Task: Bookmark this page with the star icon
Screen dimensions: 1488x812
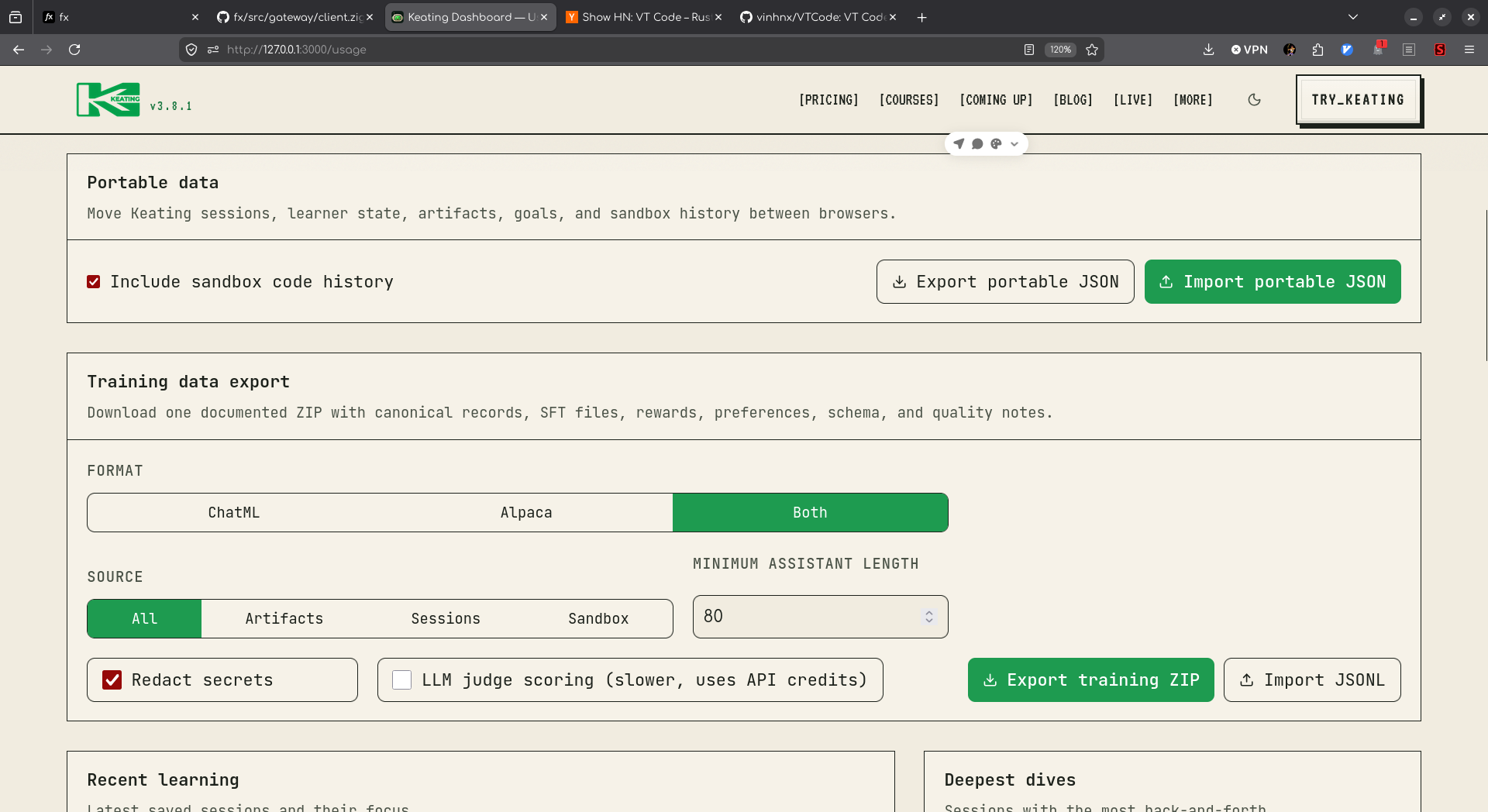Action: 1092,50
